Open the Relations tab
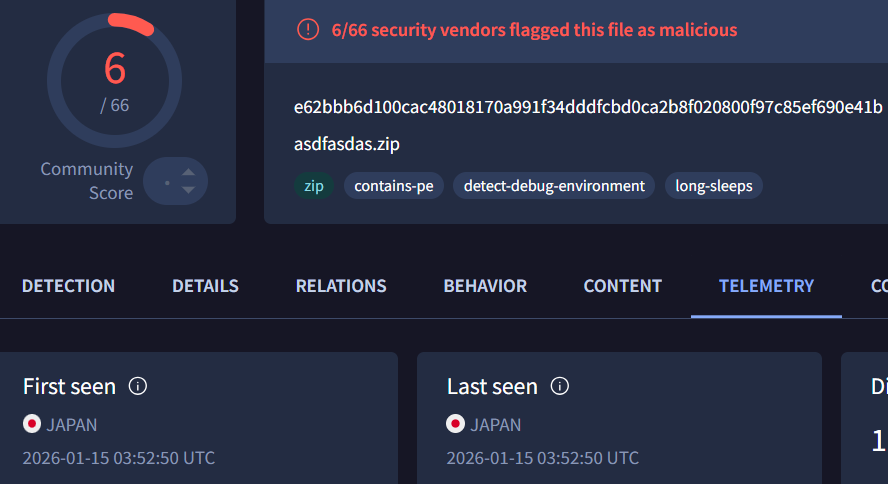Screen dimensions: 888x484 341,286
